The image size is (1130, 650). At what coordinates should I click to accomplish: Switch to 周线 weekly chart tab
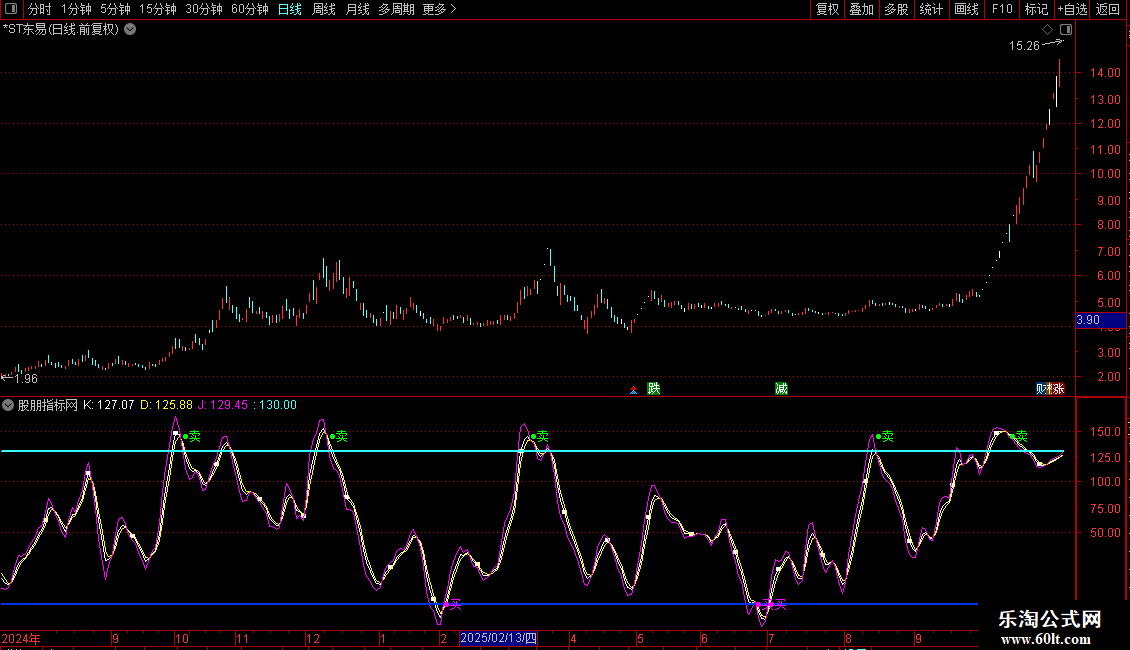pos(323,9)
